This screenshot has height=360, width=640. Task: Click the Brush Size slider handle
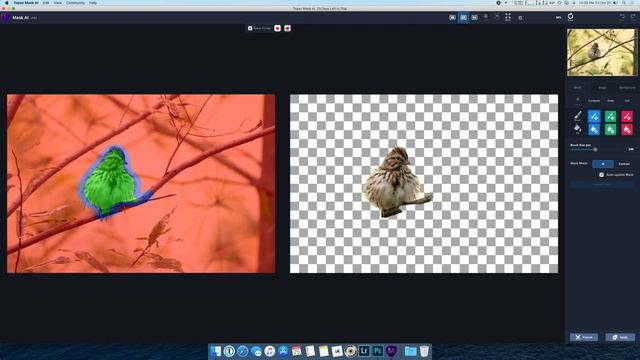(596, 150)
